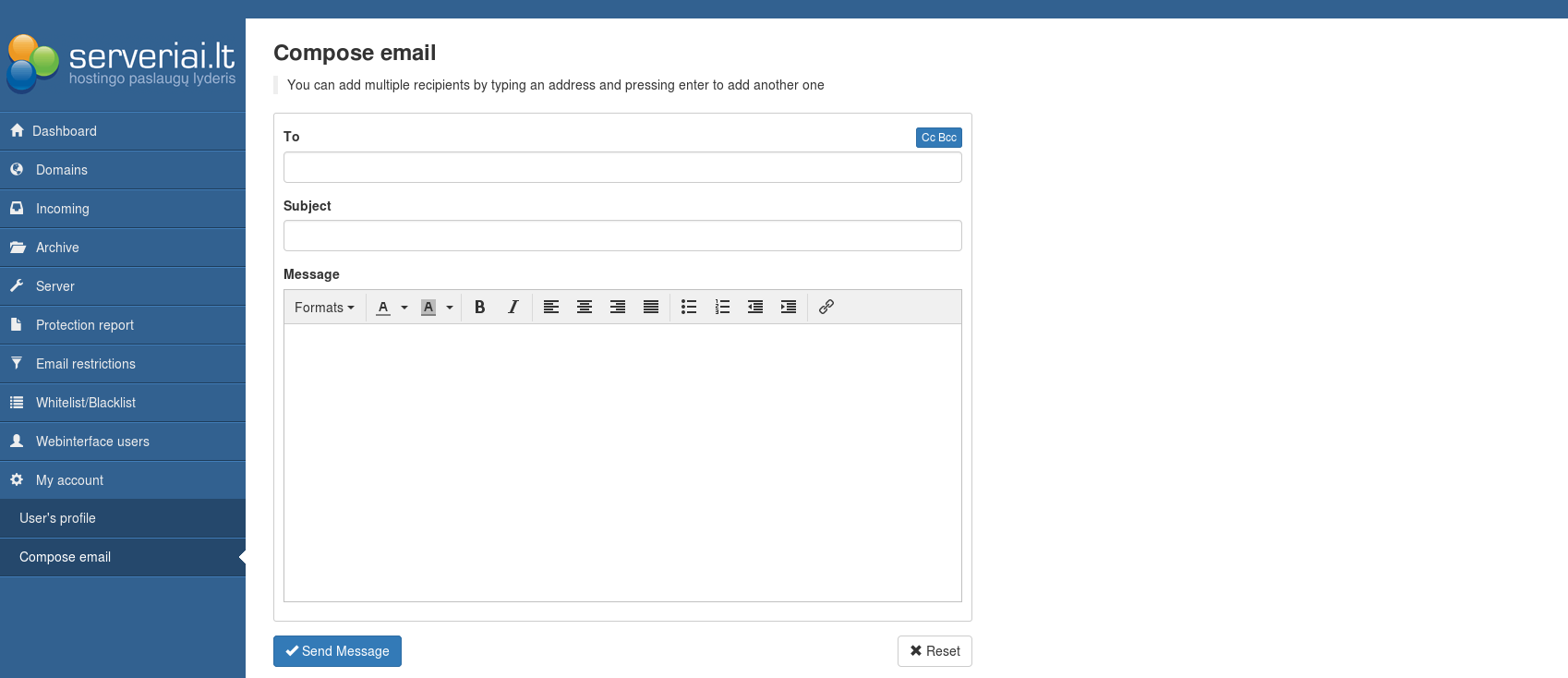Open Email restrictions in the sidebar
This screenshot has height=678, width=1568.
click(86, 364)
